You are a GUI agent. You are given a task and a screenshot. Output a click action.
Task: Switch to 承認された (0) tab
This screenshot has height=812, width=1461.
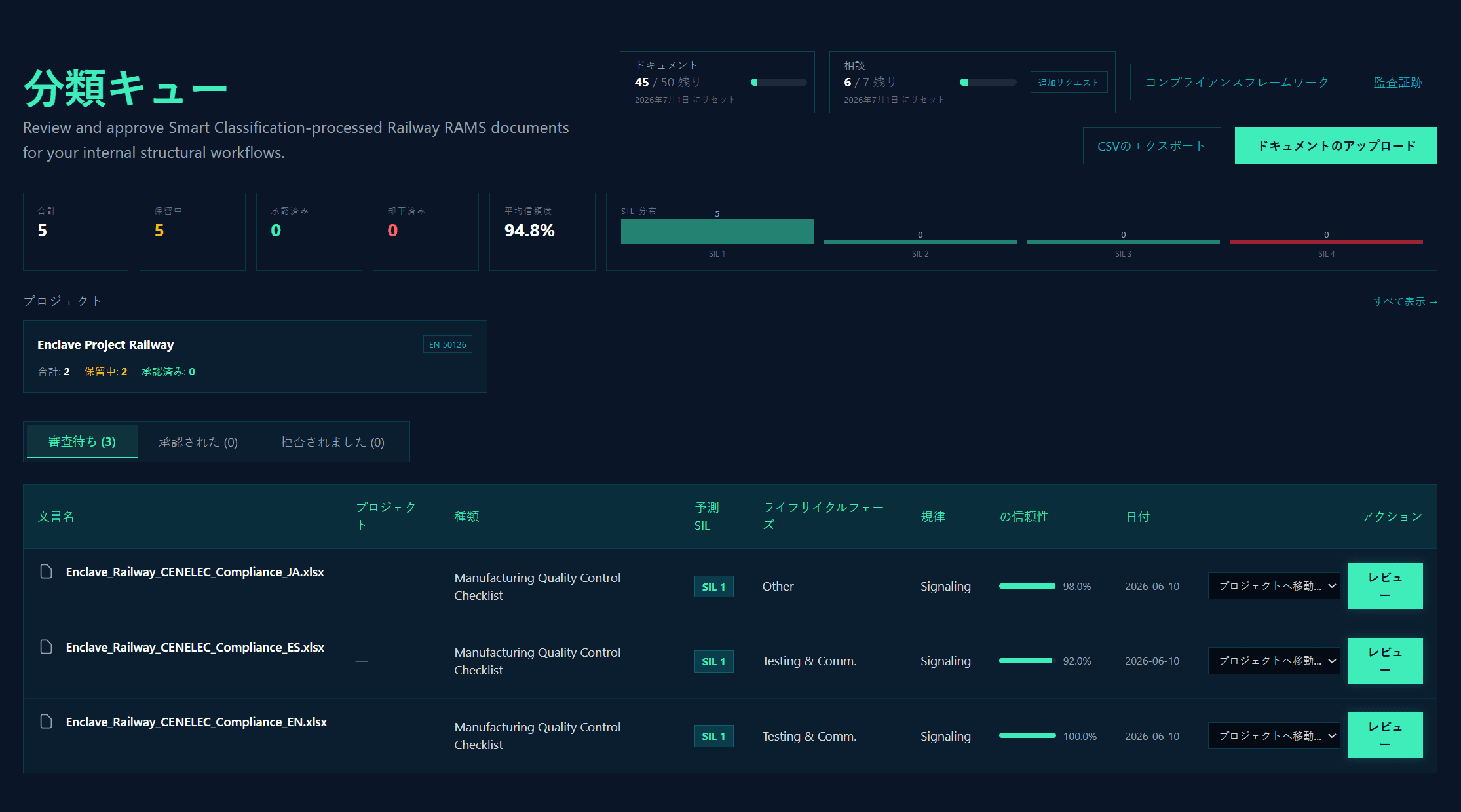pyautogui.click(x=199, y=442)
